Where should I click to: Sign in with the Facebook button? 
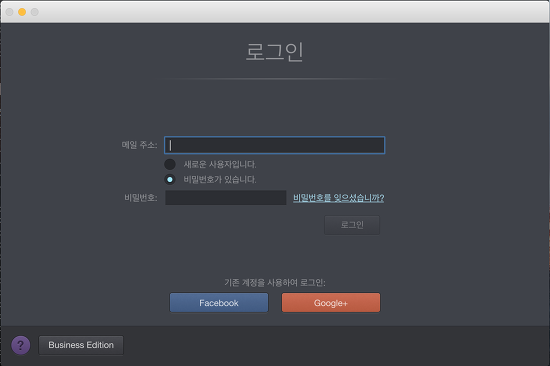219,303
